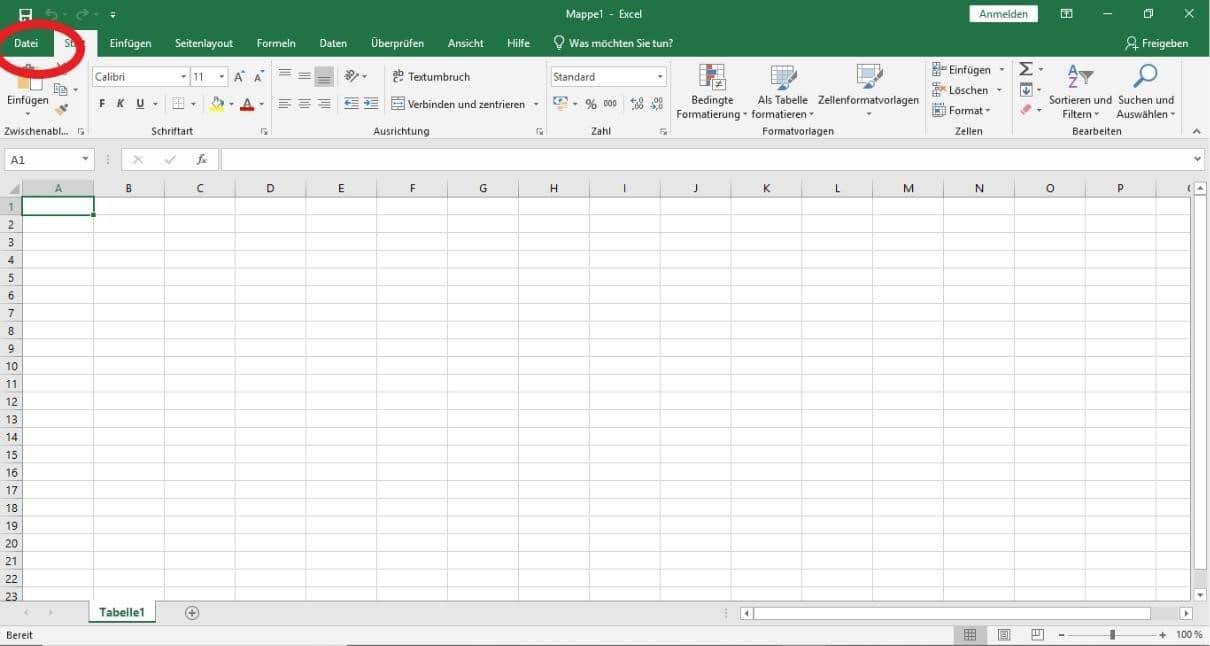This screenshot has width=1210, height=646.
Task: Add a new sheet with plus icon
Action: 192,613
